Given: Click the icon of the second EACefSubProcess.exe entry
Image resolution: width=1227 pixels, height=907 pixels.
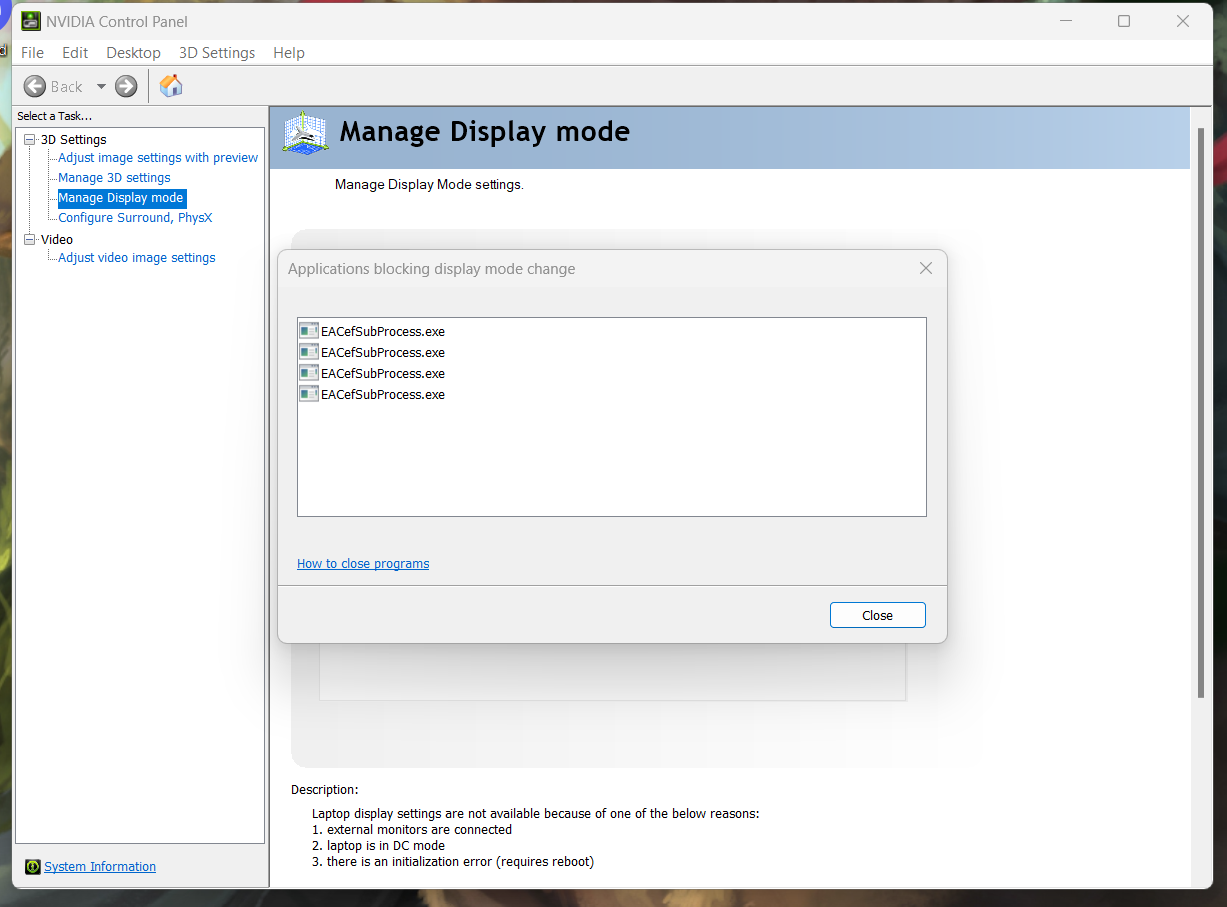Looking at the screenshot, I should pos(308,352).
